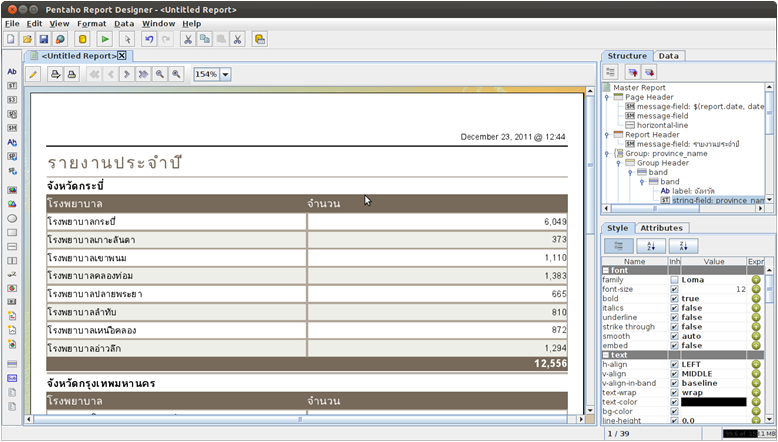Toggle inherit checkbox for font-size

[674, 289]
